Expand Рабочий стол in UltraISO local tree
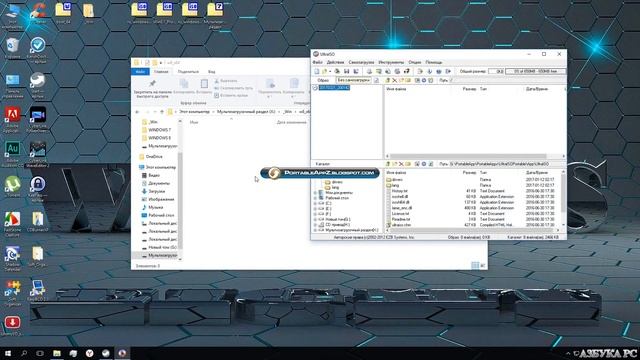The height and width of the screenshot is (360, 640). (315, 198)
